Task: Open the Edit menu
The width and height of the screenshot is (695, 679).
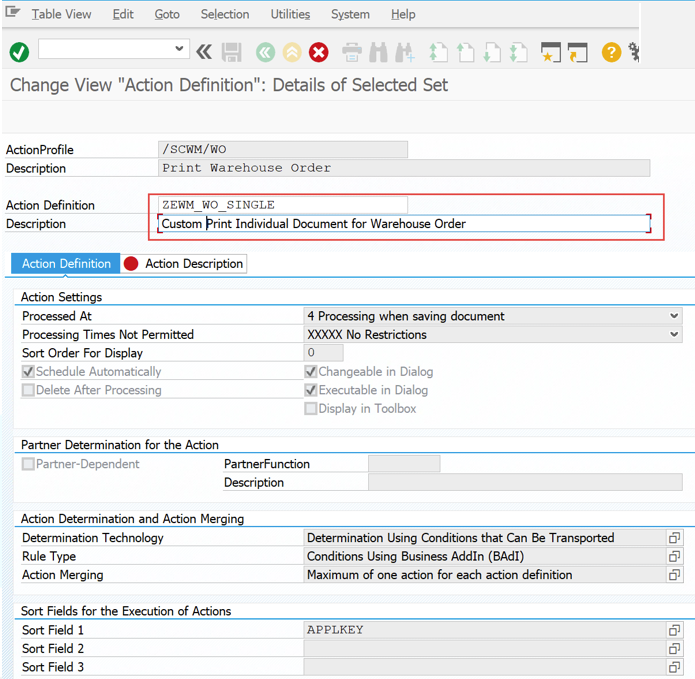Action: coord(123,14)
